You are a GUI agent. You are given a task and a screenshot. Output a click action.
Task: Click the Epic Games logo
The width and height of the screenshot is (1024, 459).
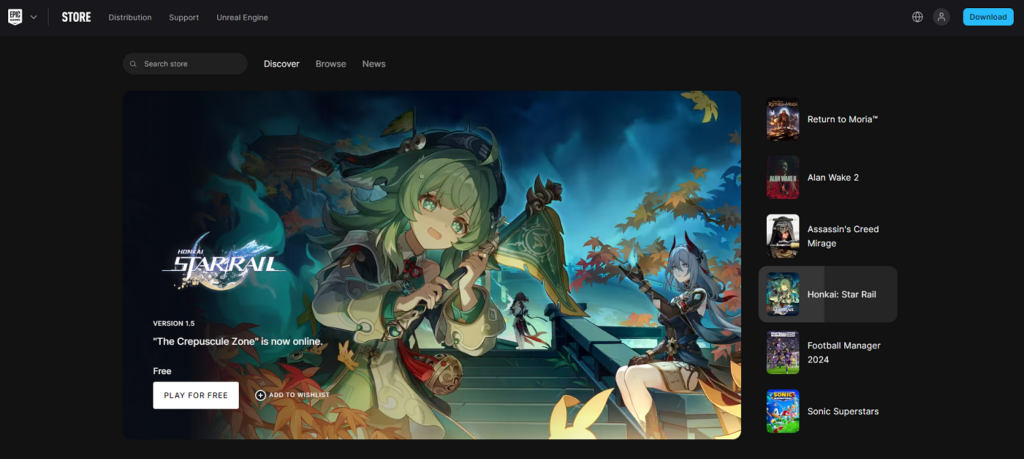pyautogui.click(x=15, y=17)
